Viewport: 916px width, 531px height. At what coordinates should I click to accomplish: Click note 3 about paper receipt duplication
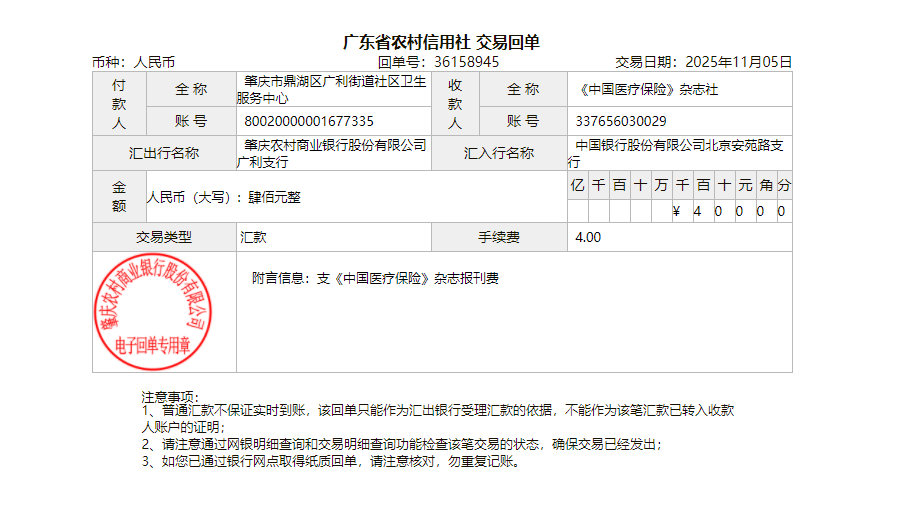[332, 462]
